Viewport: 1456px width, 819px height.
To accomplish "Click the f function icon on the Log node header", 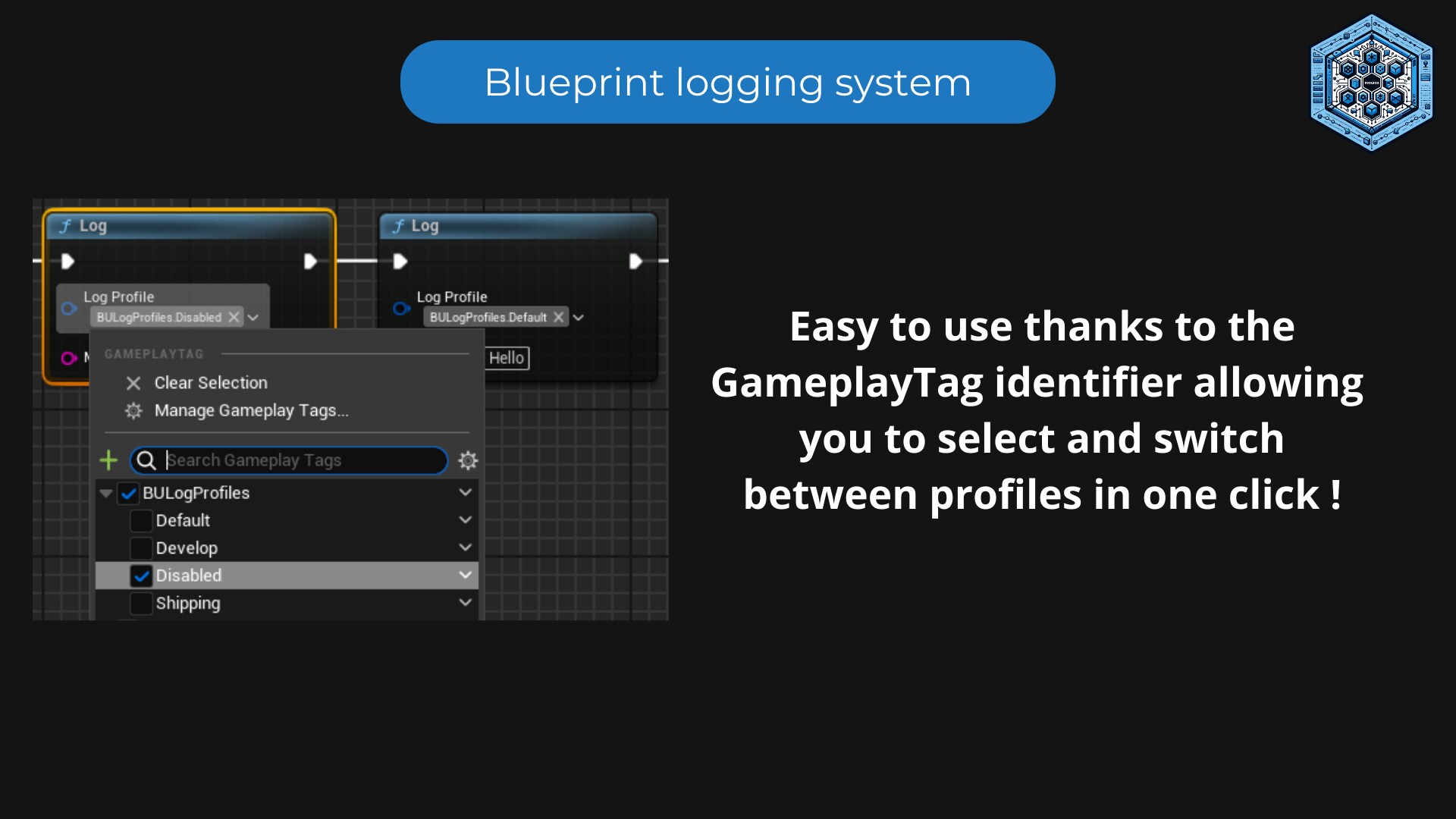I will 65,225.
